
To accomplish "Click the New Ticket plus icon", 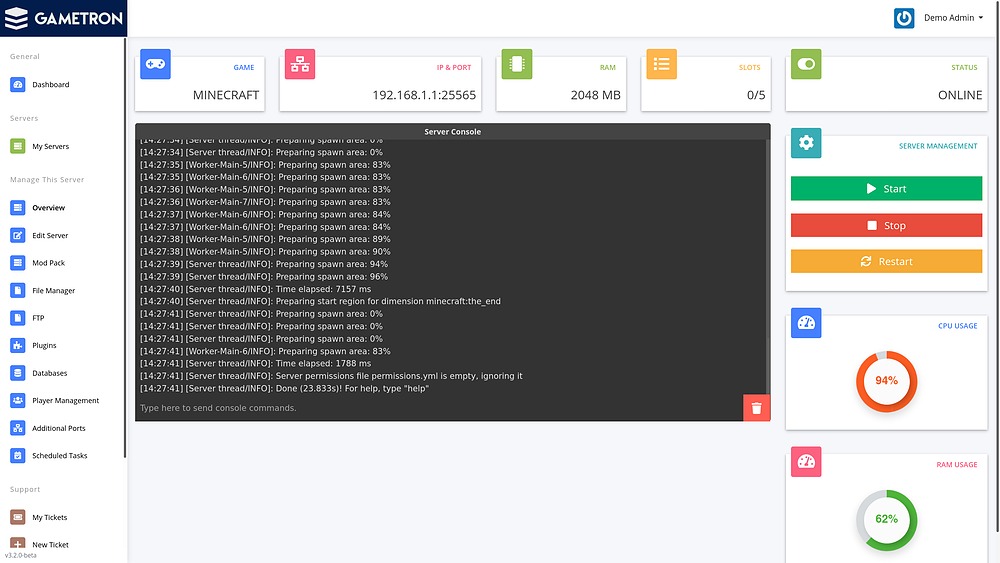I will pyautogui.click(x=18, y=545).
